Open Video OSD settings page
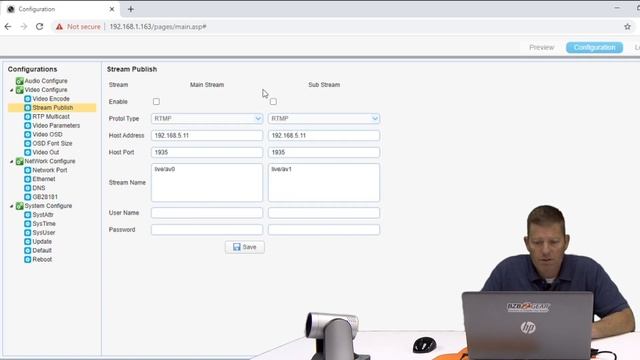Viewport: 640px width, 360px height. click(47, 134)
